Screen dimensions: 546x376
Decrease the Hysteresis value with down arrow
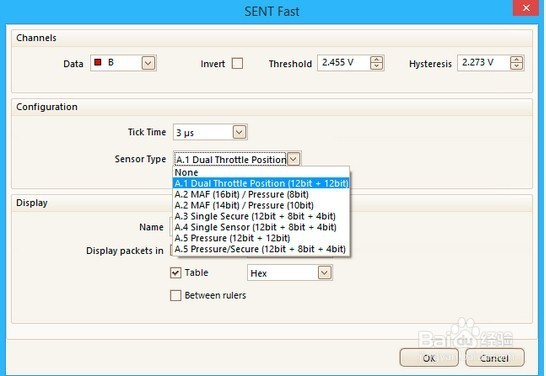(x=516, y=66)
